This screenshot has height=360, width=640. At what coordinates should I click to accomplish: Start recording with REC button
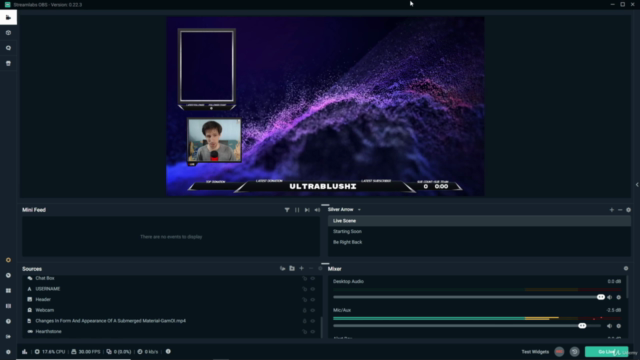559,352
